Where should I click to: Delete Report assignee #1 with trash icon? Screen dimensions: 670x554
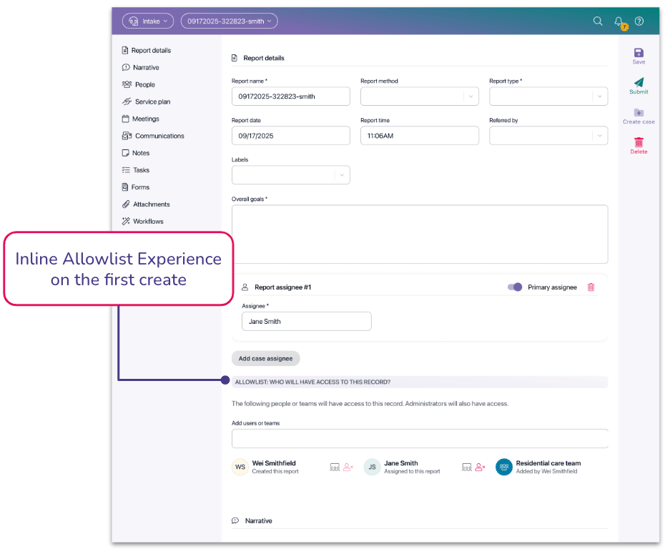pyautogui.click(x=591, y=287)
